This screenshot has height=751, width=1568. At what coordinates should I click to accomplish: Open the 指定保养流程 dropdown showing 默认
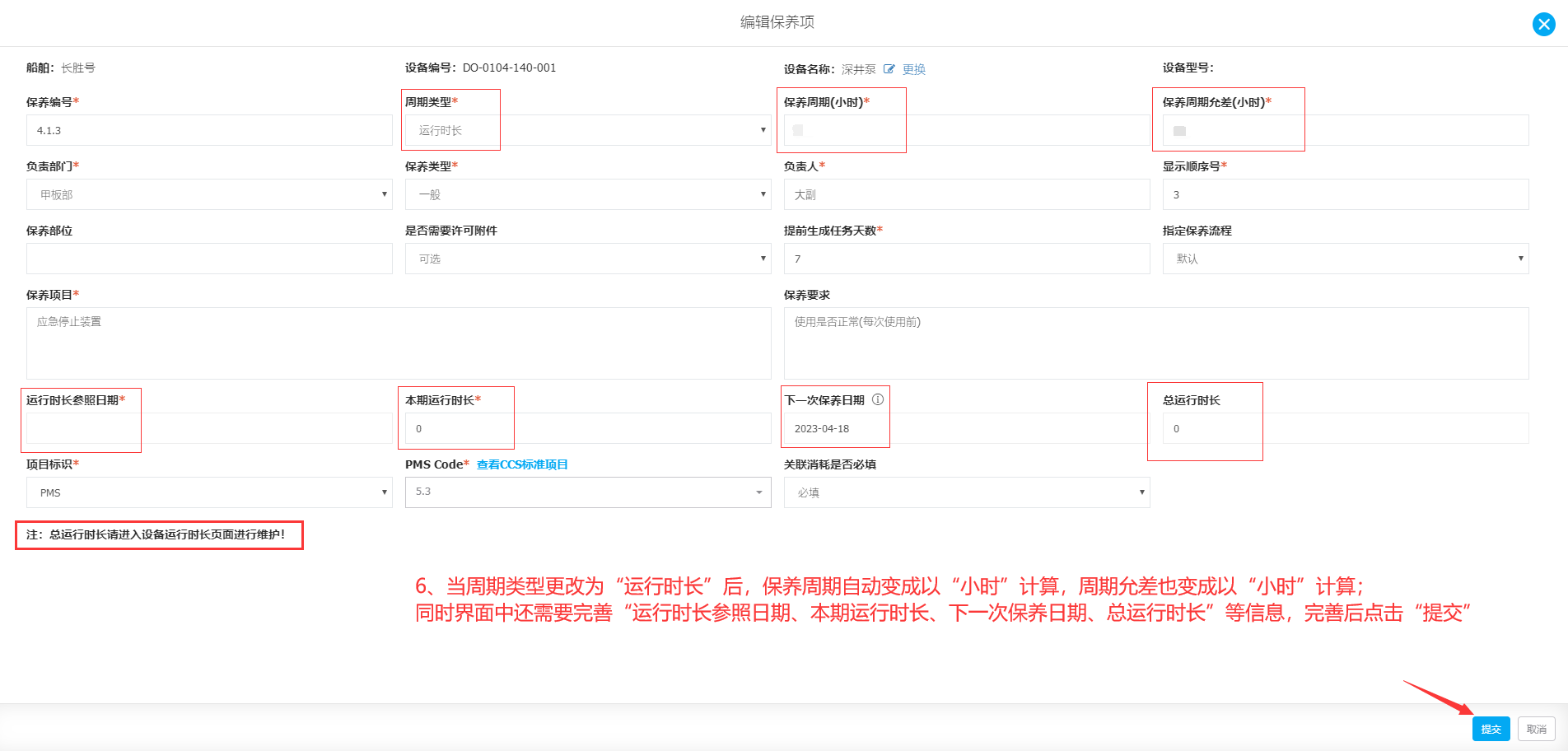click(1346, 259)
